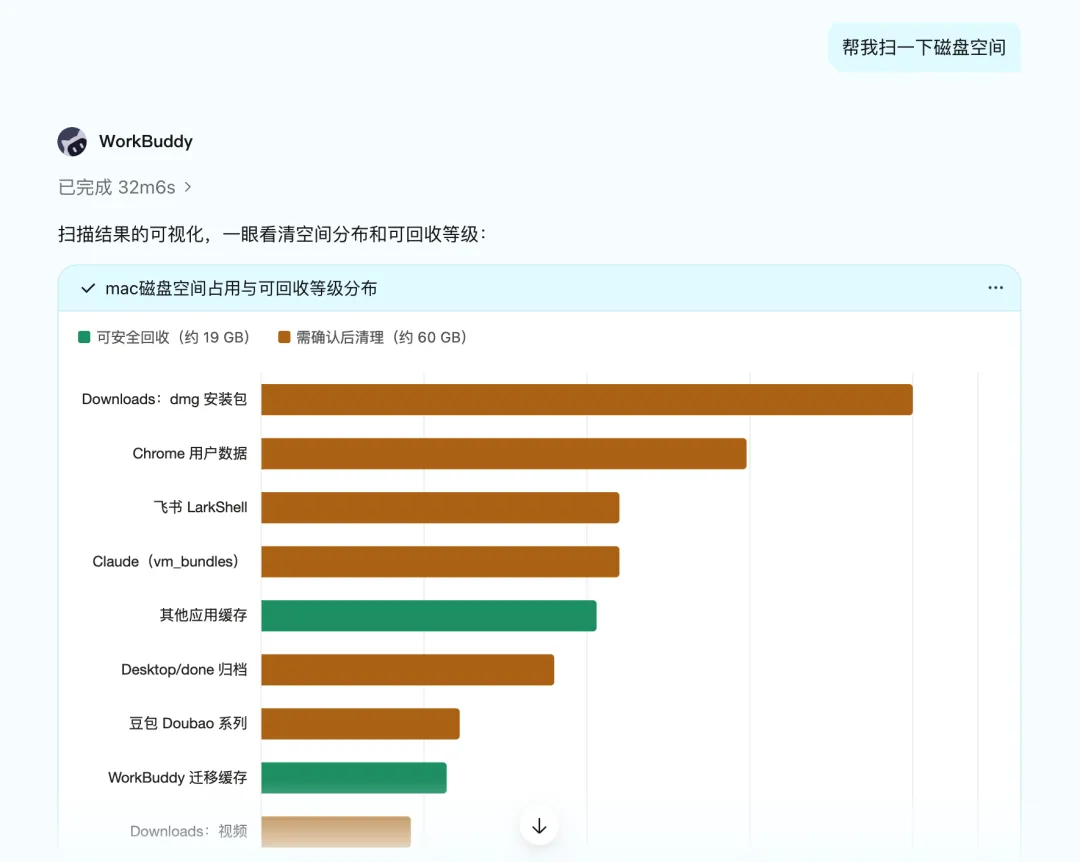The height and width of the screenshot is (862, 1080).
Task: Expand the 已完成 32m6s chevron
Action: pyautogui.click(x=188, y=187)
